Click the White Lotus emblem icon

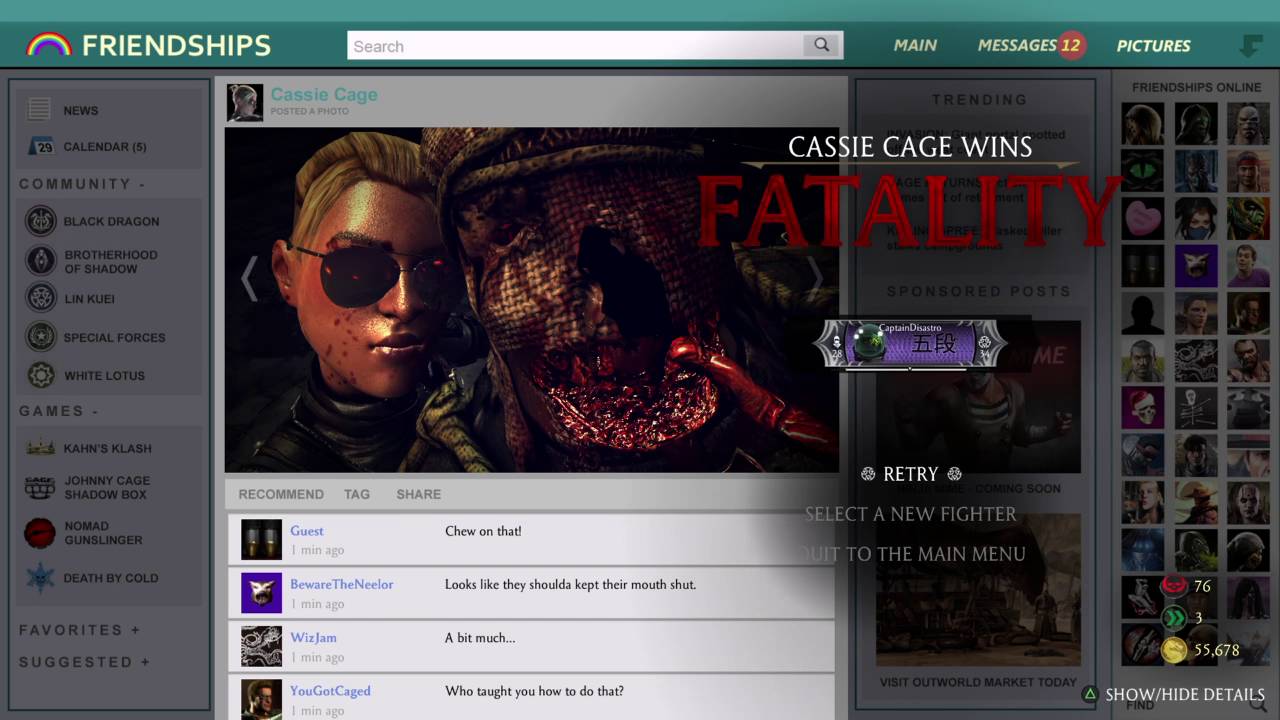[40, 375]
